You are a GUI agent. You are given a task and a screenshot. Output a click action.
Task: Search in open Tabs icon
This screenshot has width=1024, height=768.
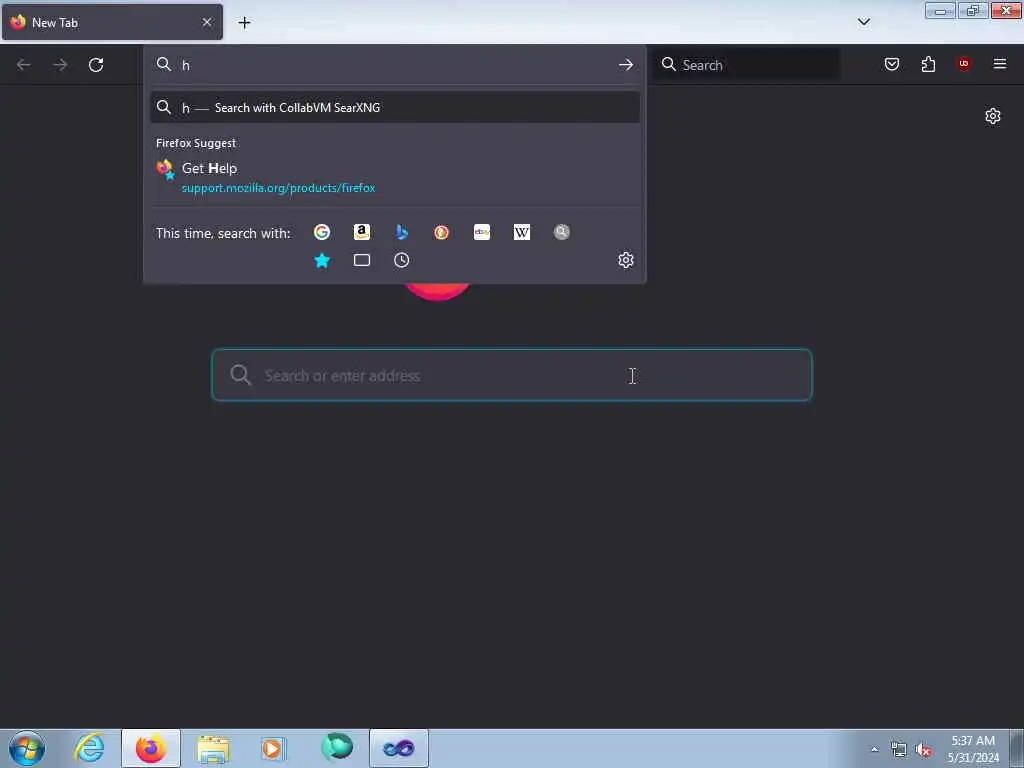362,261
